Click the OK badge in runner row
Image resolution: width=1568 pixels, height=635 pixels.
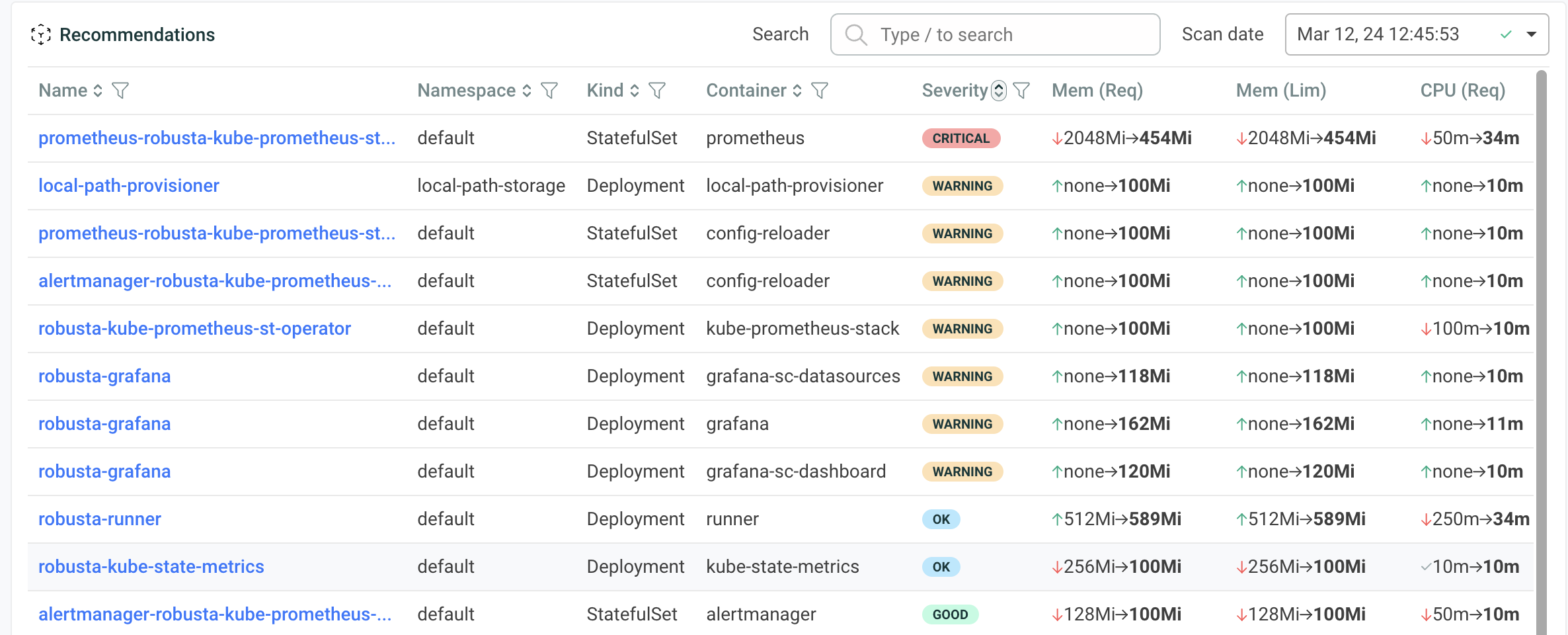[941, 519]
